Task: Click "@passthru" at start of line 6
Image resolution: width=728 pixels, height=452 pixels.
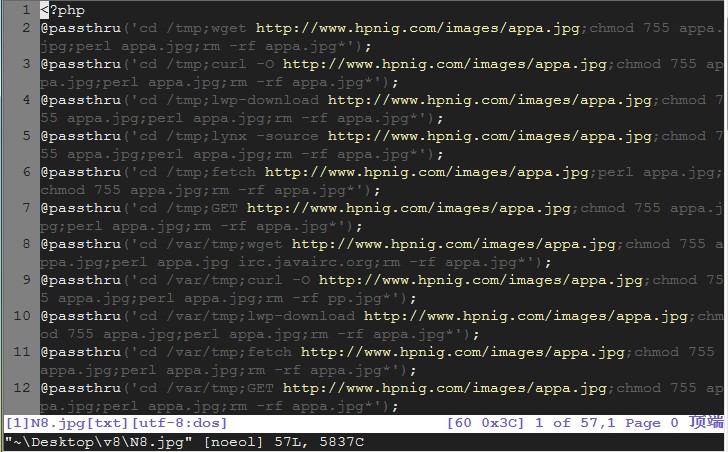Action: click(81, 173)
